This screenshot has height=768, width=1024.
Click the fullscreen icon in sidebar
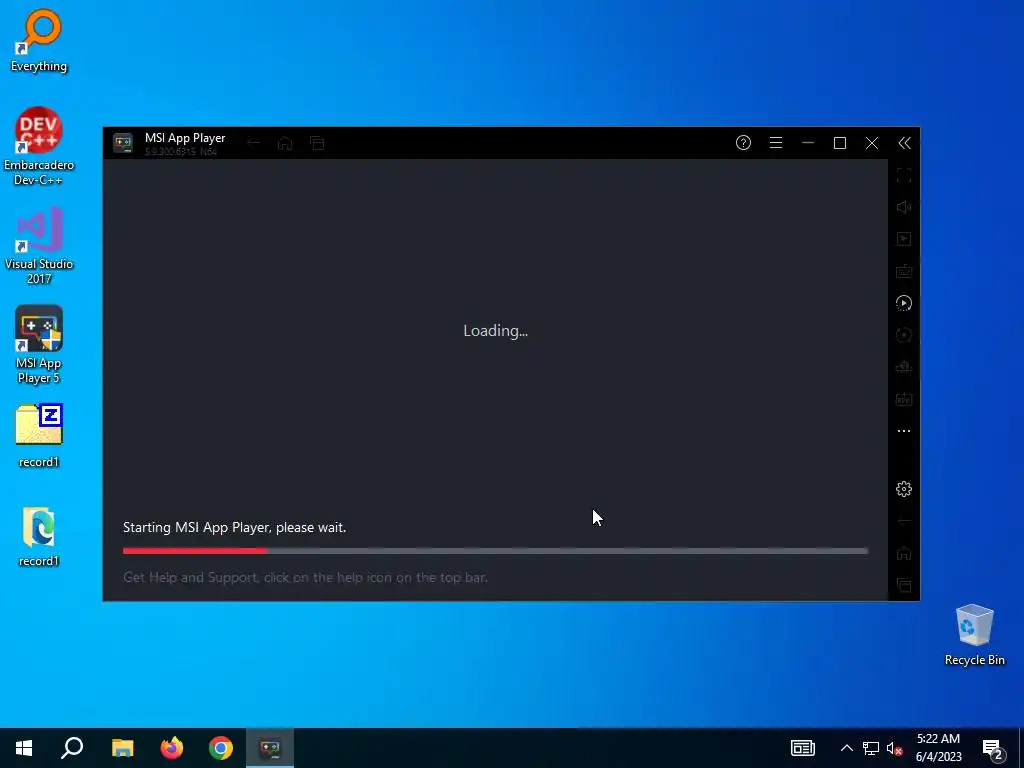pyautogui.click(x=904, y=175)
